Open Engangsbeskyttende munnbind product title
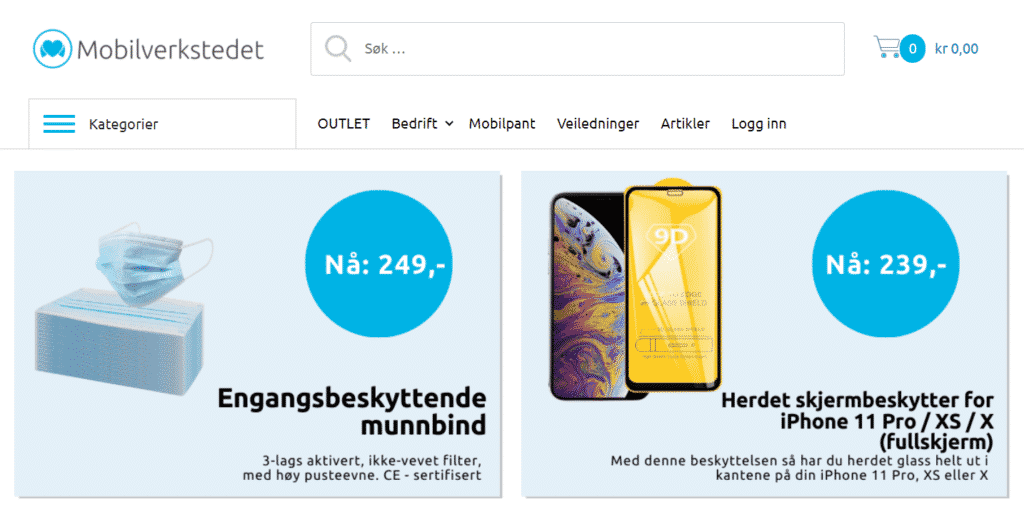This screenshot has width=1024, height=512. (x=351, y=411)
